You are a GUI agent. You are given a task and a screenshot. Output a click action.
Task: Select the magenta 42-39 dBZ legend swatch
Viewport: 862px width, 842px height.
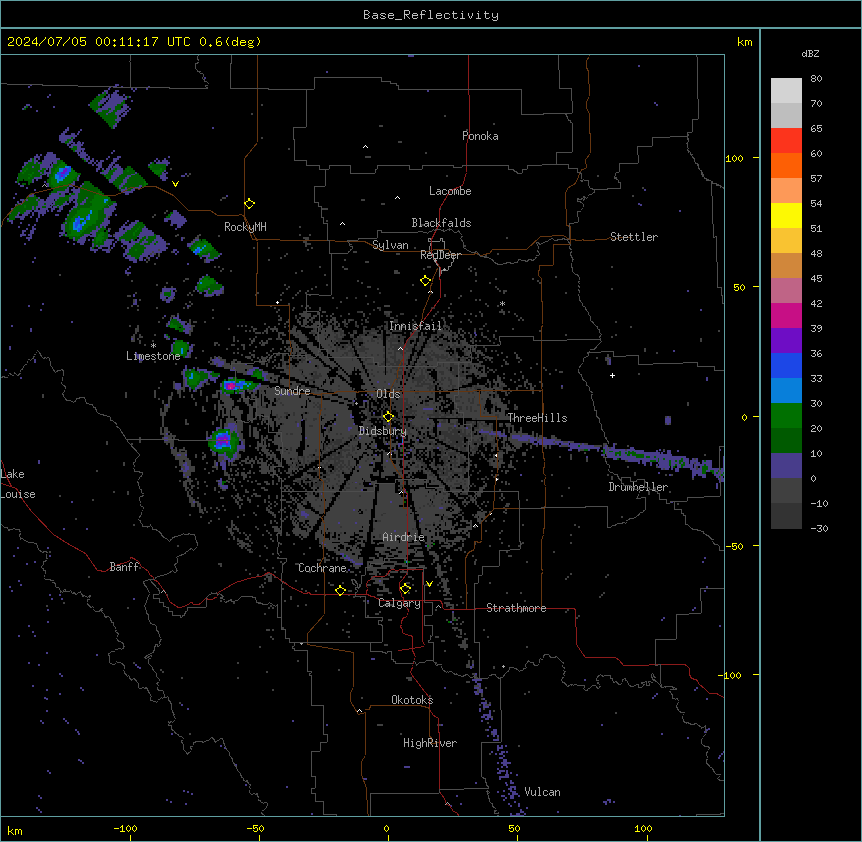pyautogui.click(x=786, y=315)
